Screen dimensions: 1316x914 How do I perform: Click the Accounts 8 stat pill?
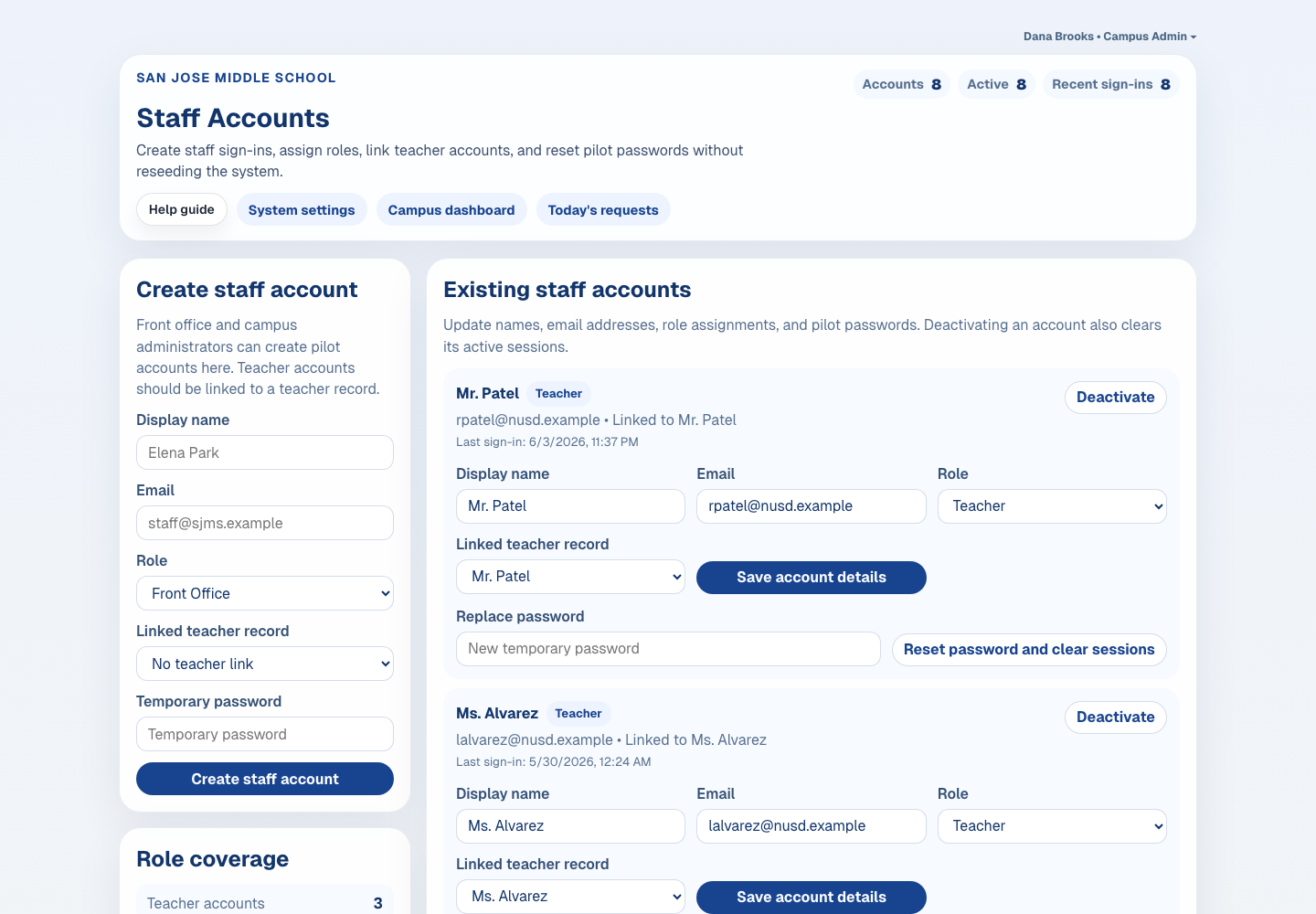point(902,84)
